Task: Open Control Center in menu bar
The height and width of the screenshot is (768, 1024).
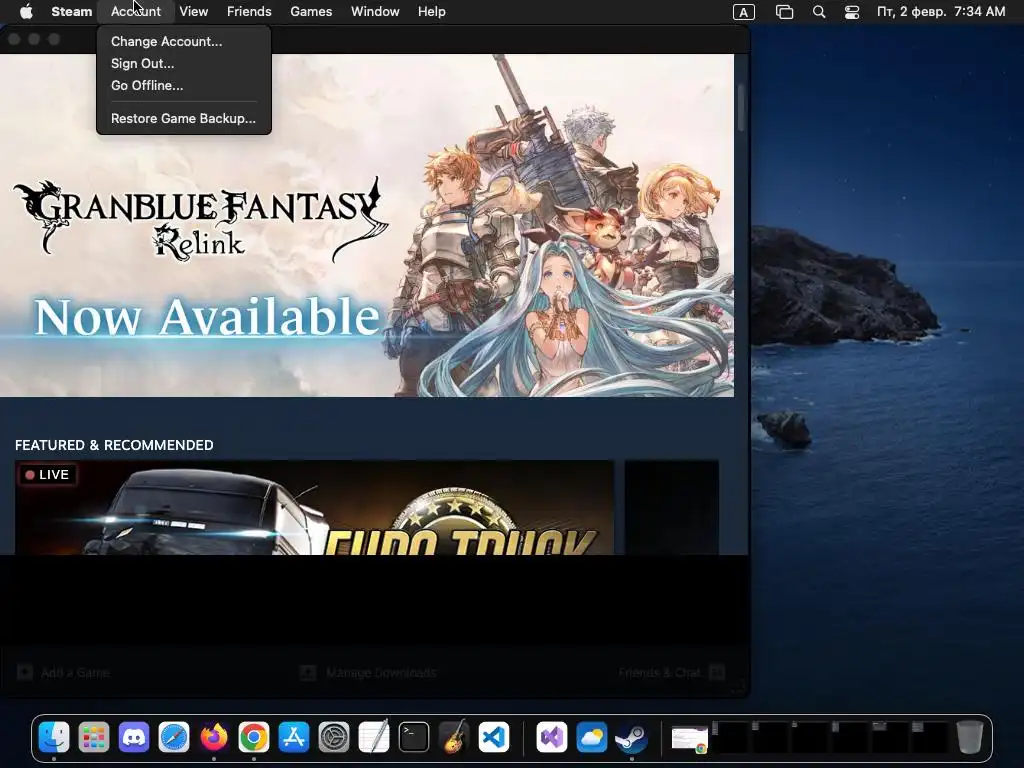Action: click(x=852, y=12)
